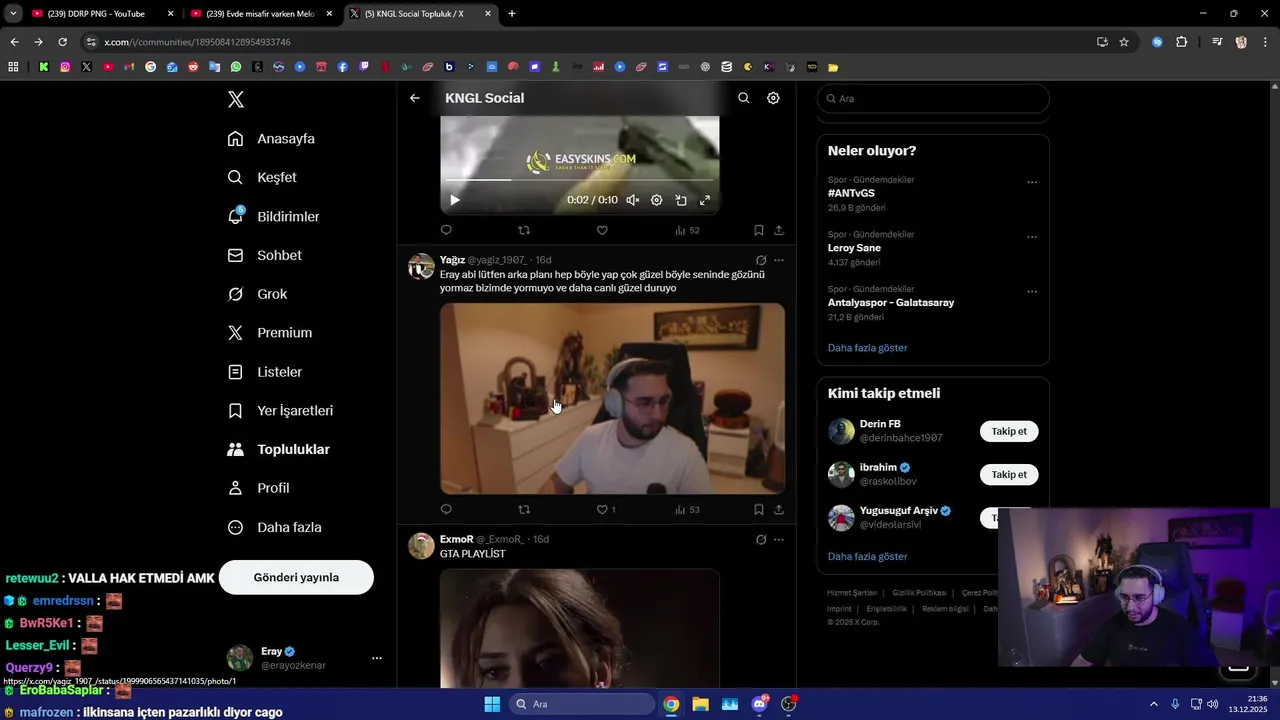Open #ANTvGS trending topic

pos(851,193)
